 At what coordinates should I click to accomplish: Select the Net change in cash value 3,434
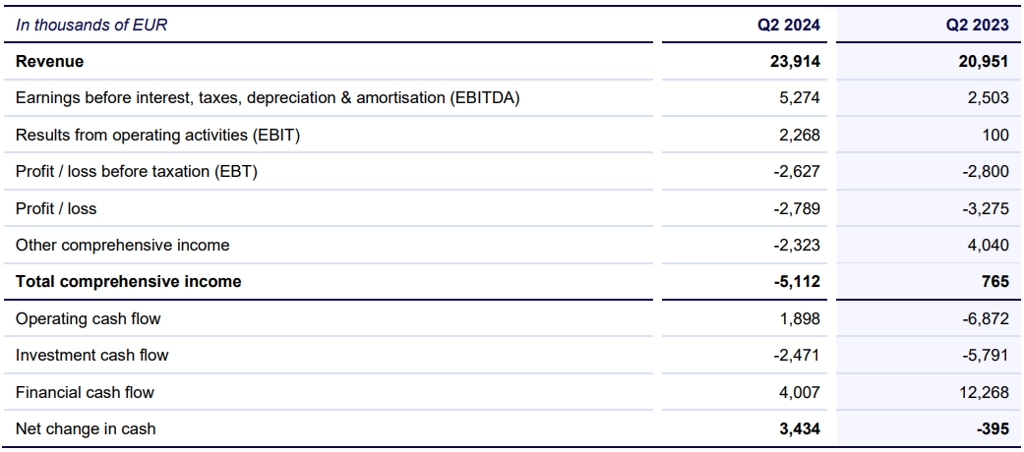tap(798, 429)
